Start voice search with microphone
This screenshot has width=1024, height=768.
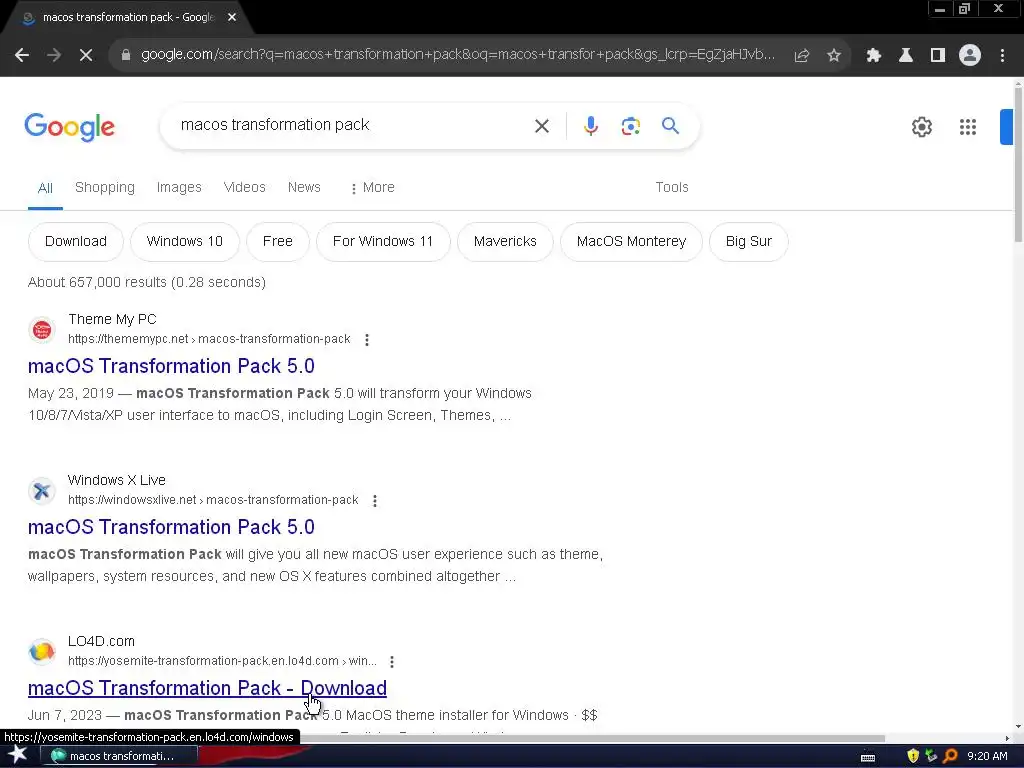coord(590,125)
